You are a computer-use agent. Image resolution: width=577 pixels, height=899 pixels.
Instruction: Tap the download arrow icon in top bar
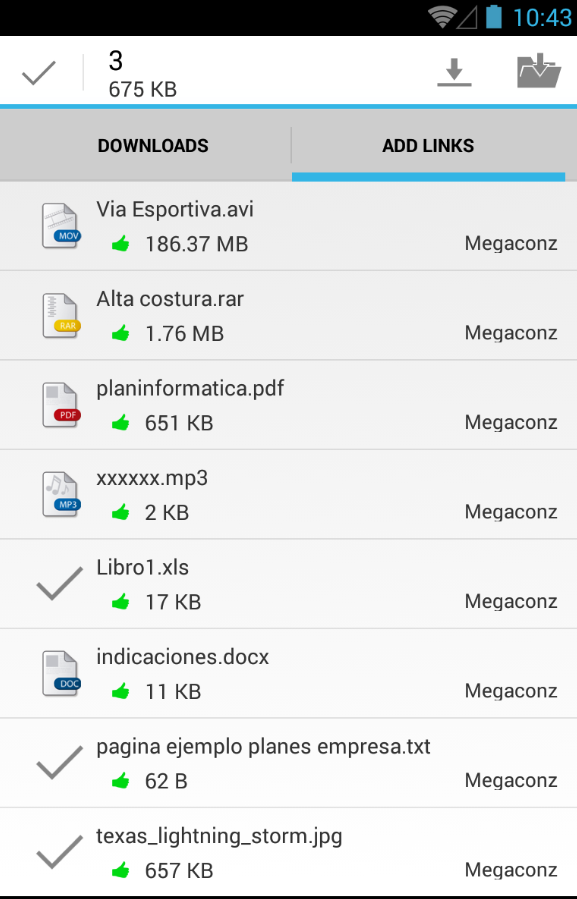(x=454, y=72)
